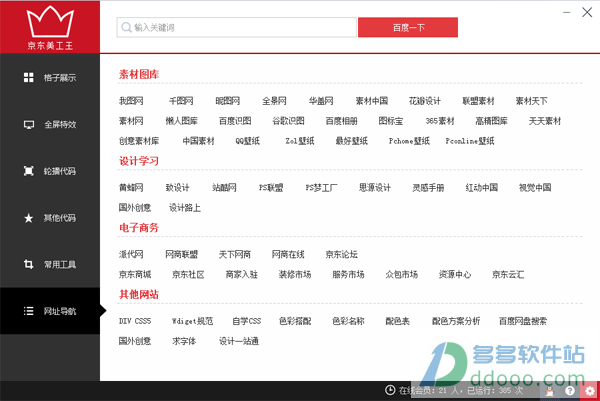Open settings gear in bottom corner

[590, 391]
